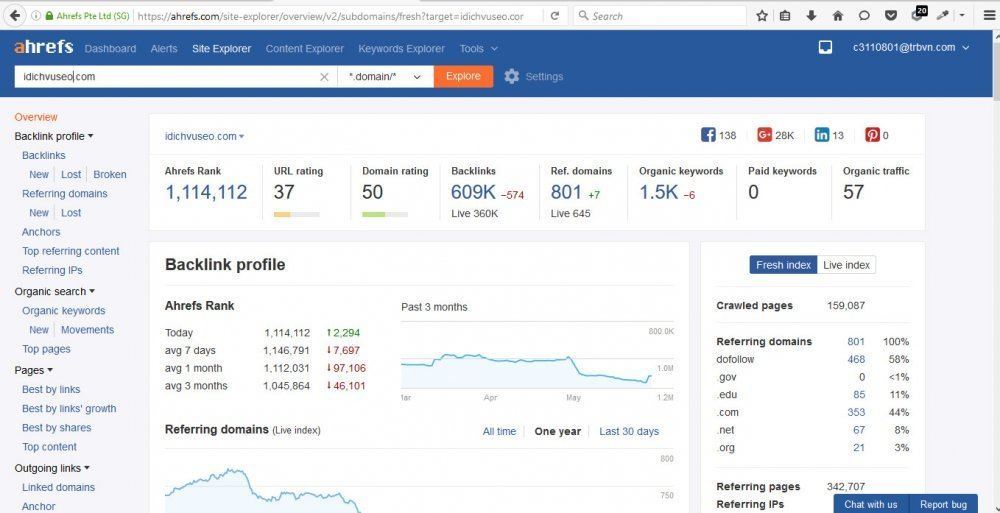1000x513 pixels.
Task: Open the browser hamburger menu
Action: 988,16
